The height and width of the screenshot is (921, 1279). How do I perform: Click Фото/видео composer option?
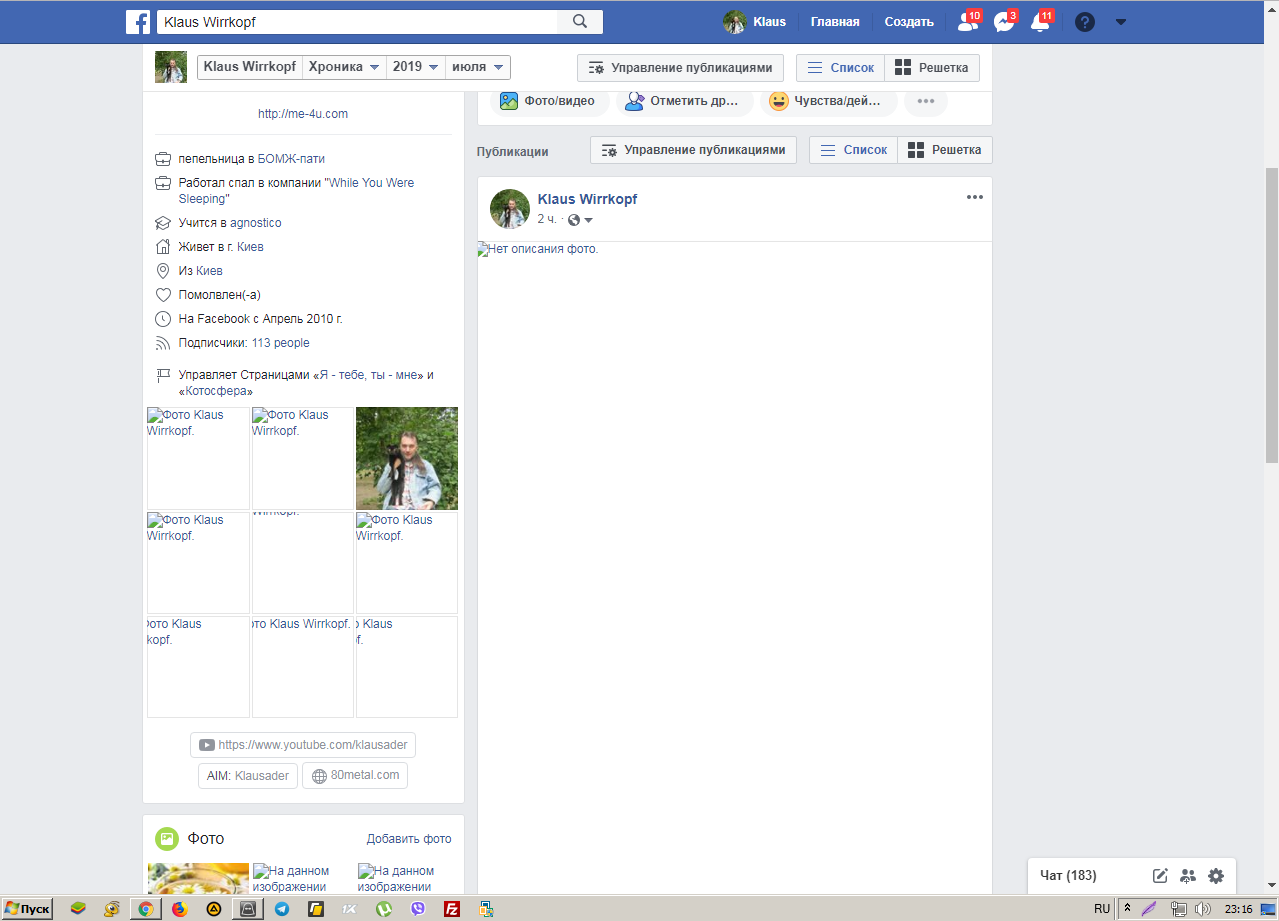click(x=548, y=101)
